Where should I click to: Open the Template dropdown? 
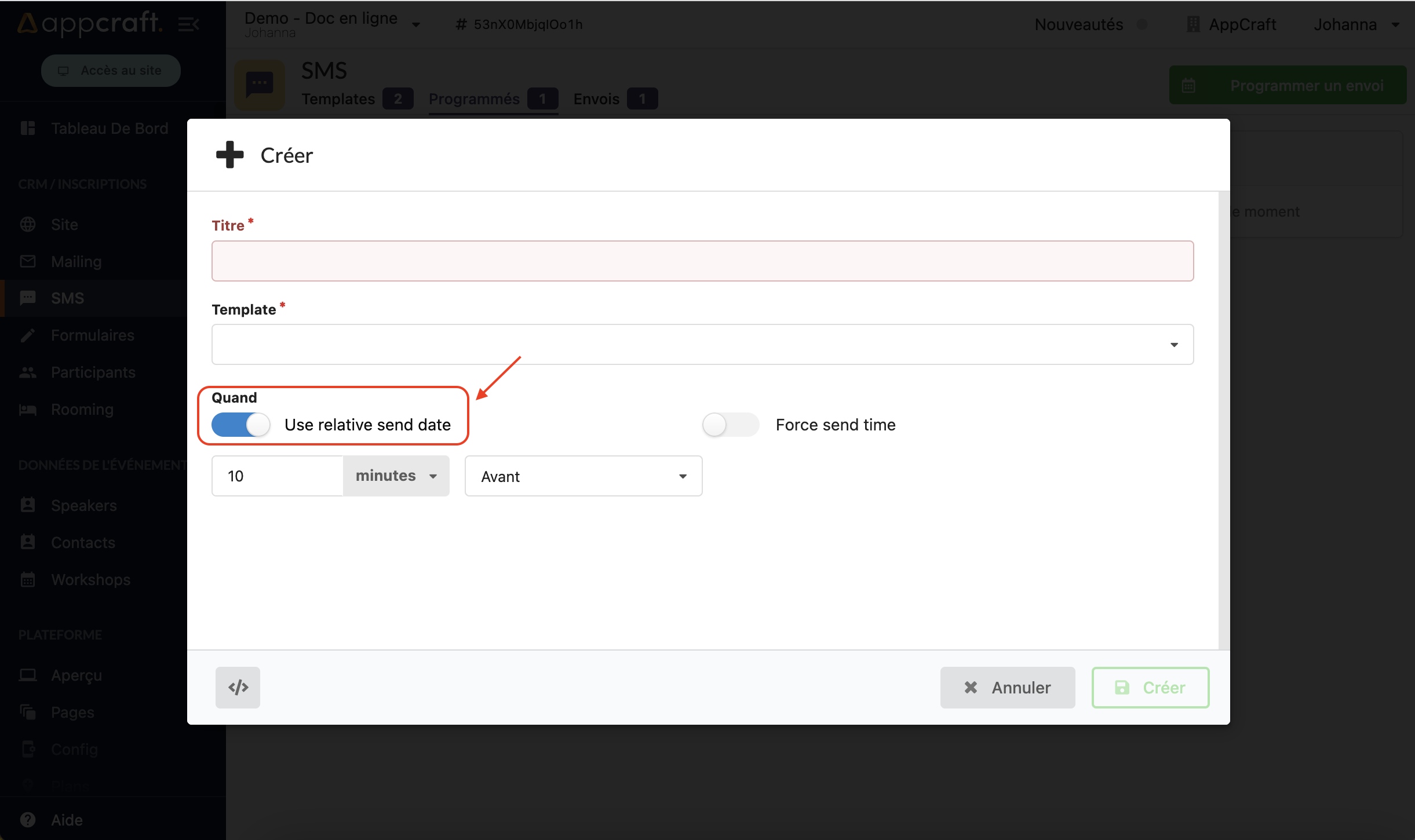click(702, 345)
